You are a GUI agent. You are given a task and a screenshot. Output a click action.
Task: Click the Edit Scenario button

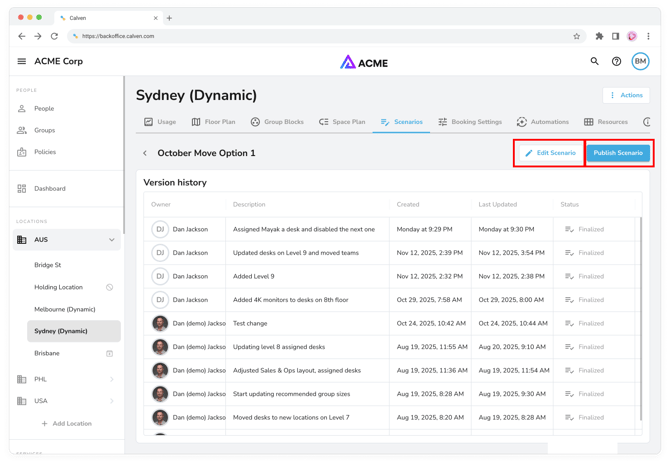point(550,153)
